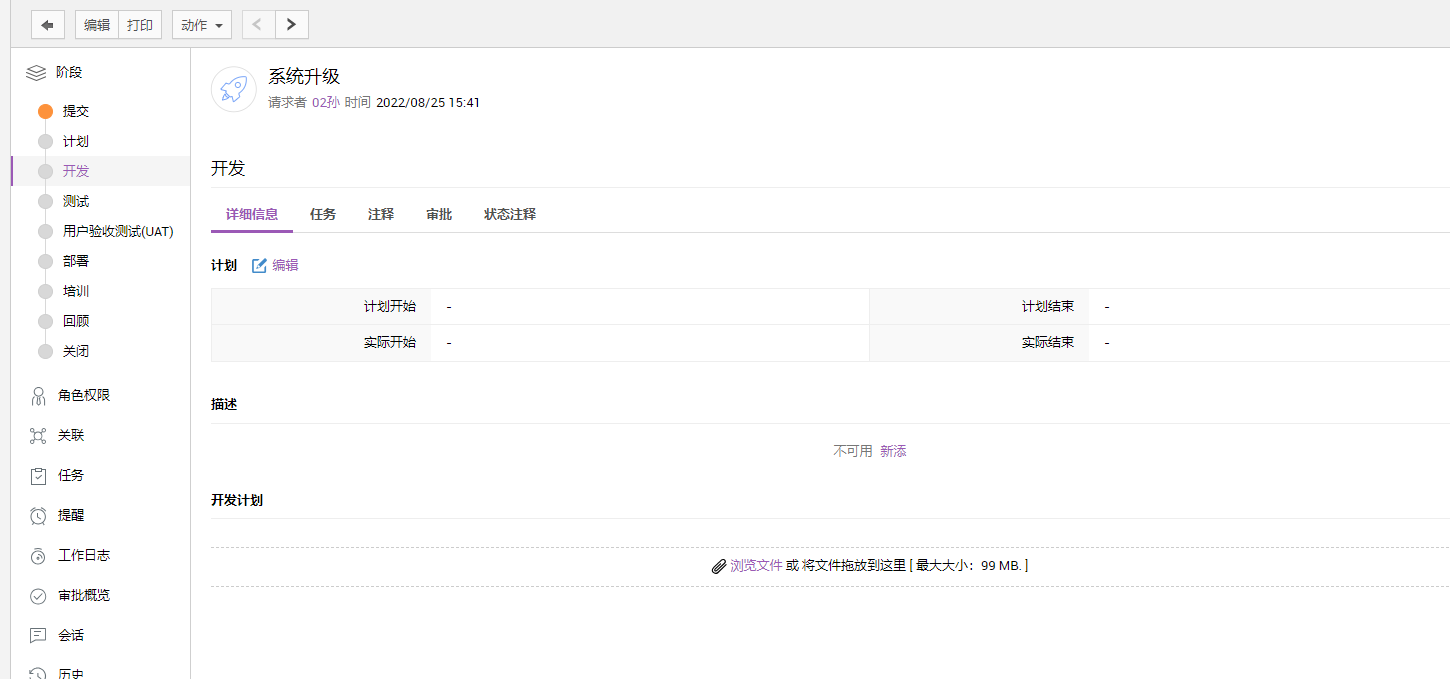Go to next record with right chevron
The height and width of the screenshot is (679, 1450).
click(x=291, y=25)
